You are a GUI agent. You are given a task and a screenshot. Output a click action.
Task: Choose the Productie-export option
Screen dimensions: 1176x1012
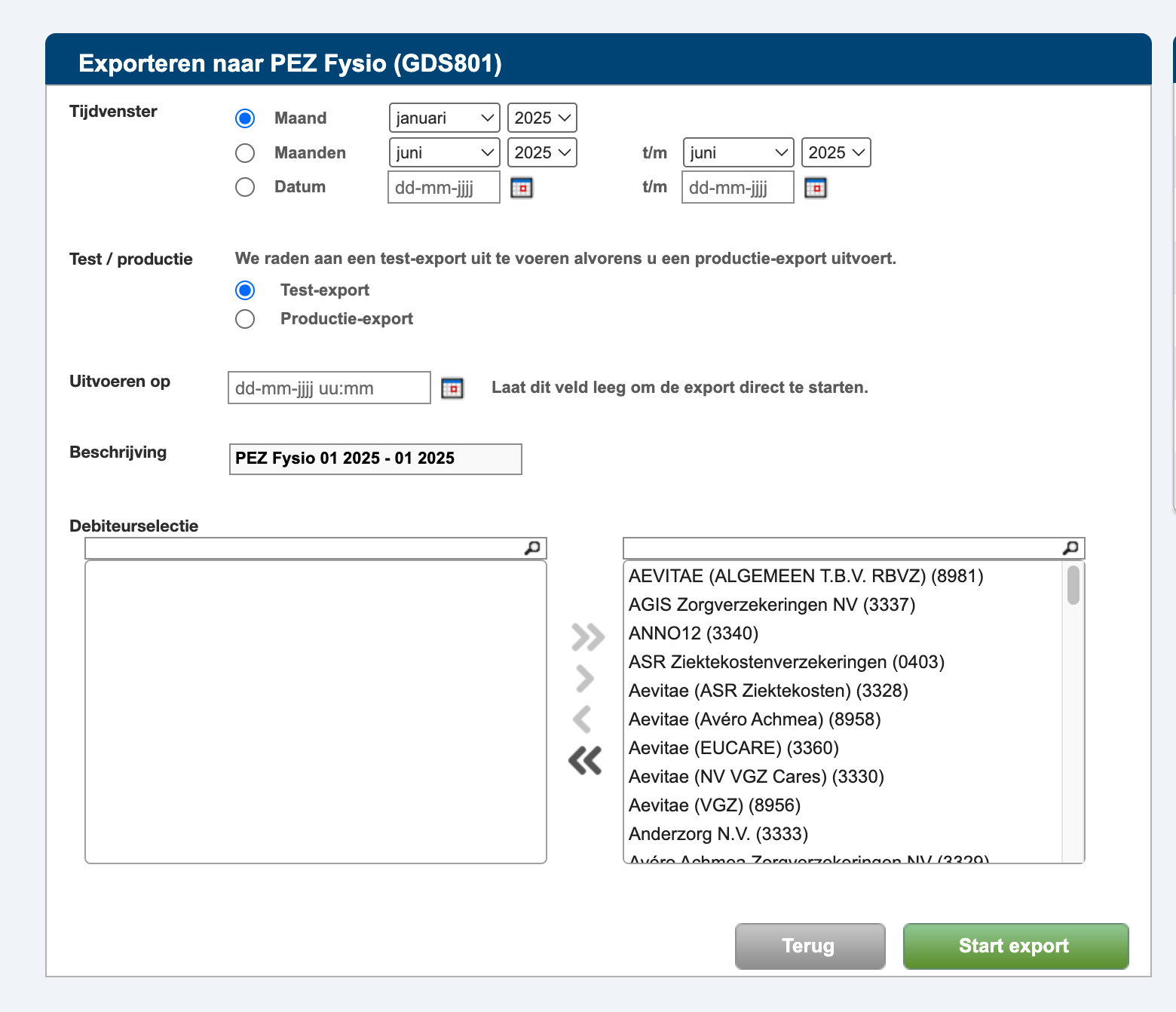[245, 319]
